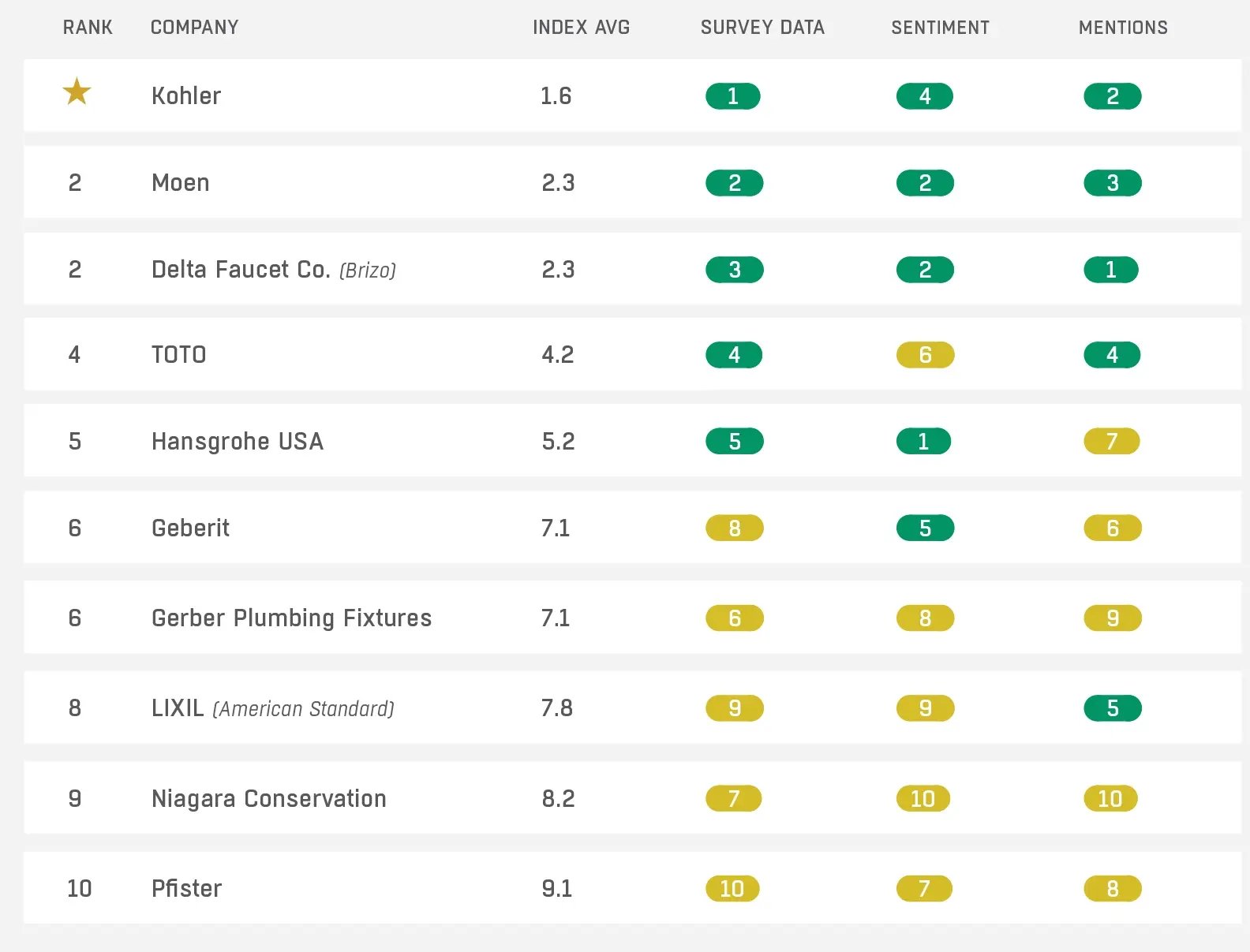The width and height of the screenshot is (1250, 952).
Task: Click LIXIL's green mentions badge
Action: pos(1112,708)
